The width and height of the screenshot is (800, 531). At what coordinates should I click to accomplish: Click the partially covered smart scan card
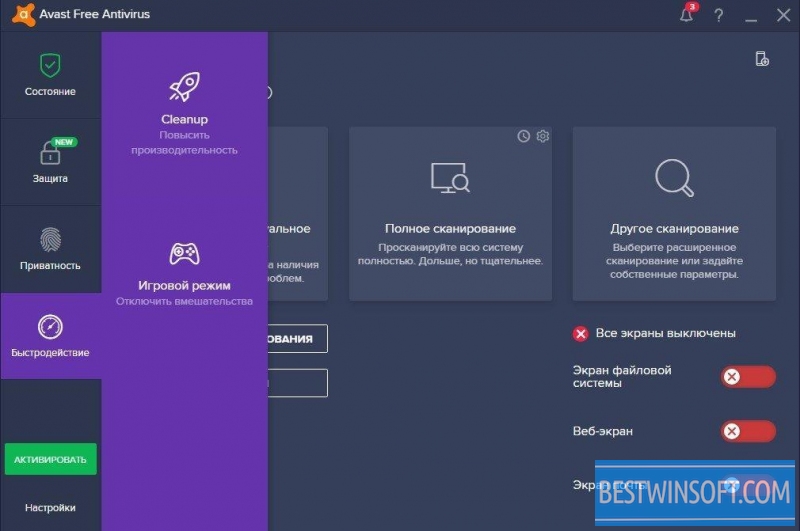click(298, 214)
